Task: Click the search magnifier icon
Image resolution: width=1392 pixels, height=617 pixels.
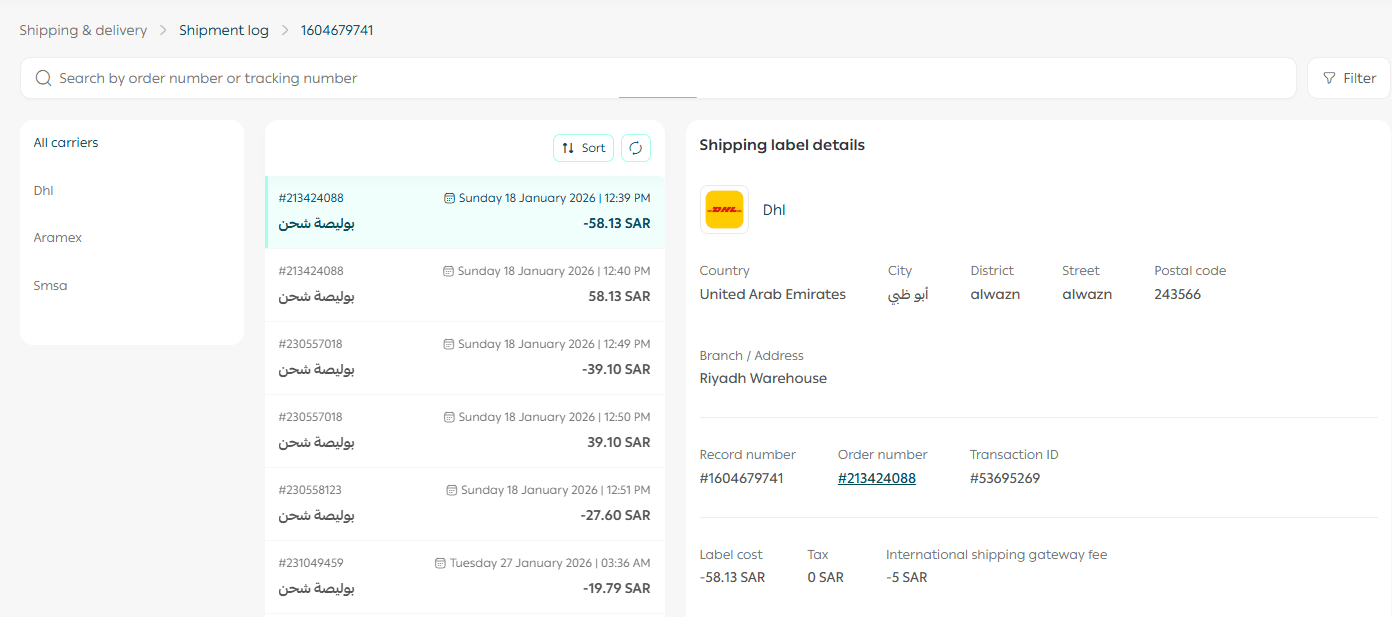Action: [43, 78]
